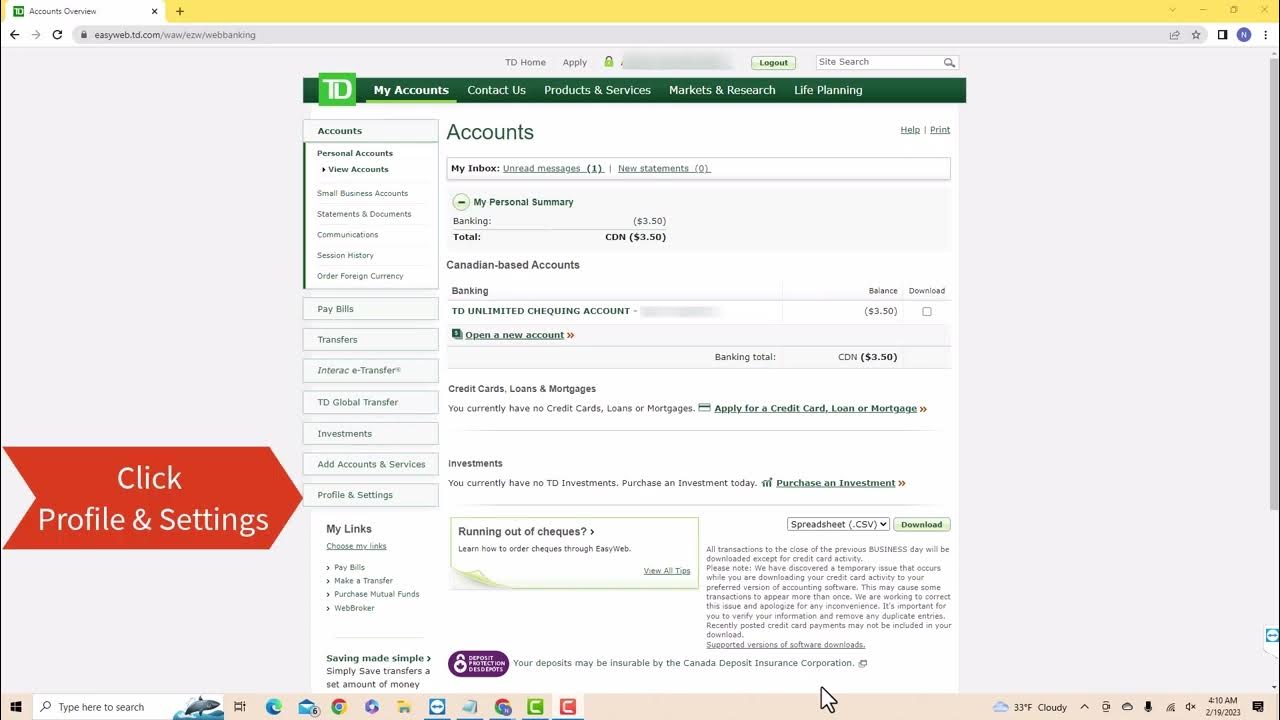Click the browser back arrow
Viewport: 1280px width, 720px height.
(14, 34)
